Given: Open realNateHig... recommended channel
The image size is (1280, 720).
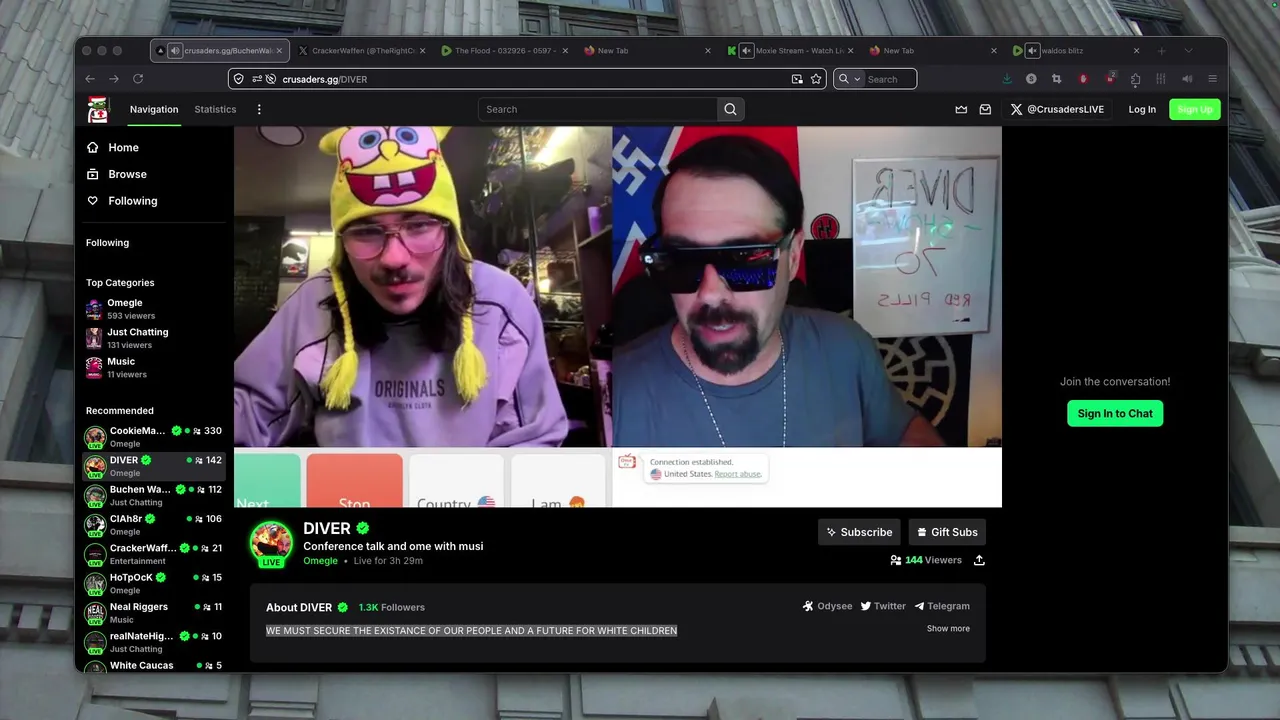Looking at the screenshot, I should coord(154,642).
